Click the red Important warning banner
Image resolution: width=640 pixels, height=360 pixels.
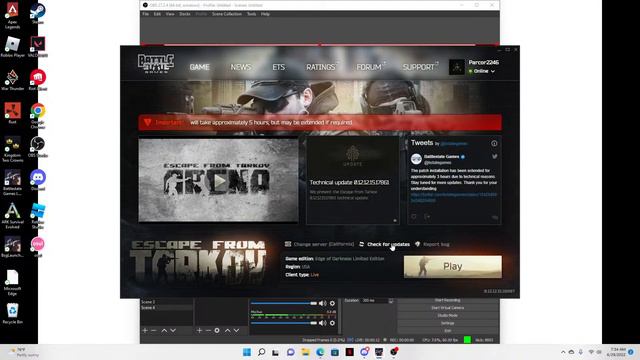tap(320, 122)
